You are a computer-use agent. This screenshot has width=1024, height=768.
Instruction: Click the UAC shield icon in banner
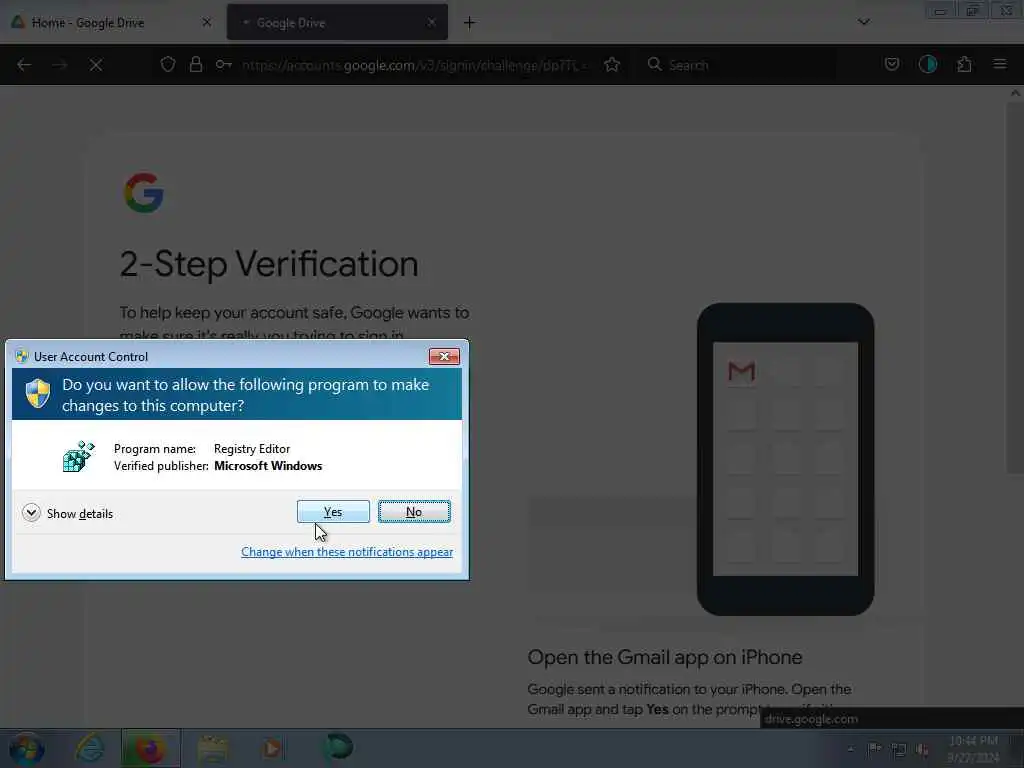point(38,394)
